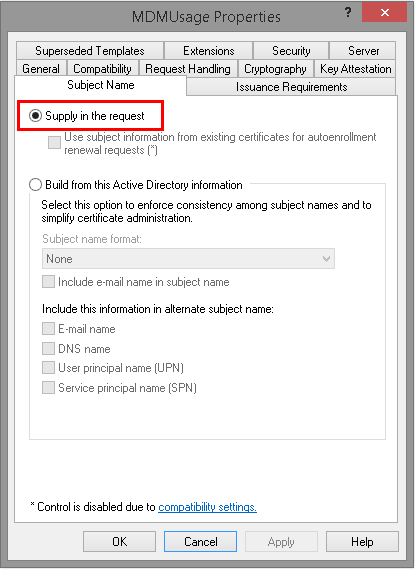Screen dimensions: 415x569
Task: Follow the compatibility settings link
Action: click(x=208, y=507)
